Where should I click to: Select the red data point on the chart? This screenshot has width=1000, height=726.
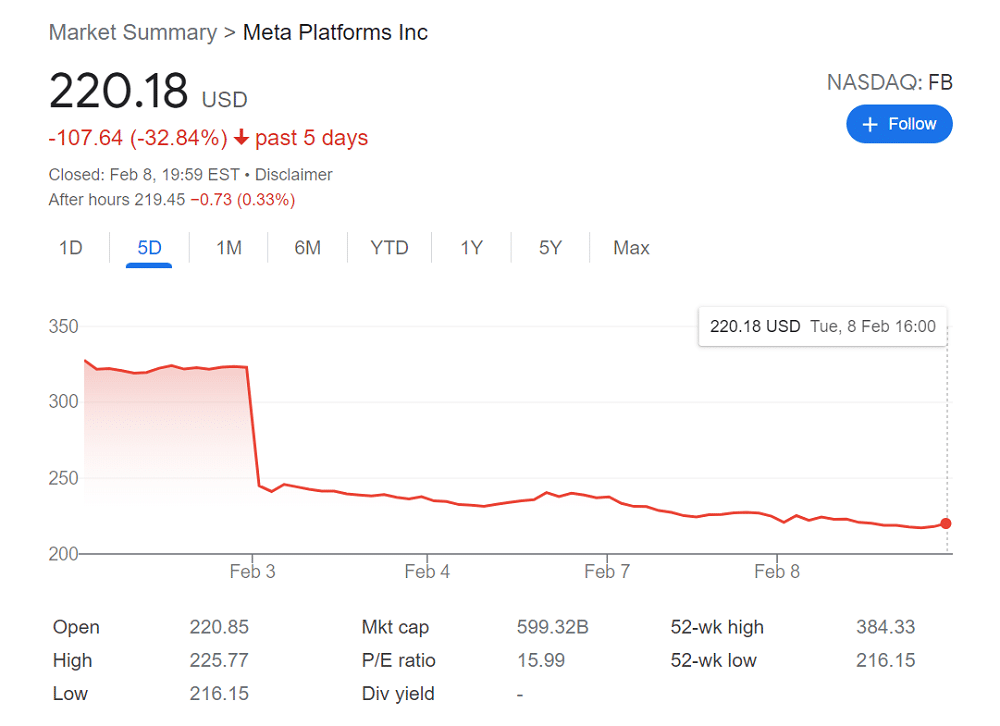coord(944,523)
